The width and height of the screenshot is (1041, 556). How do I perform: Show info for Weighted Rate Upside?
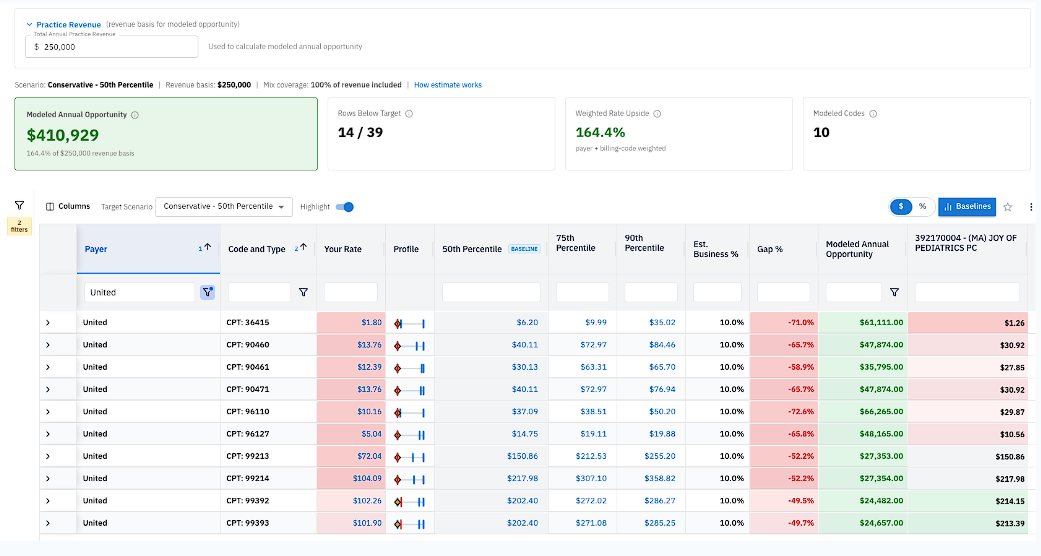point(657,114)
